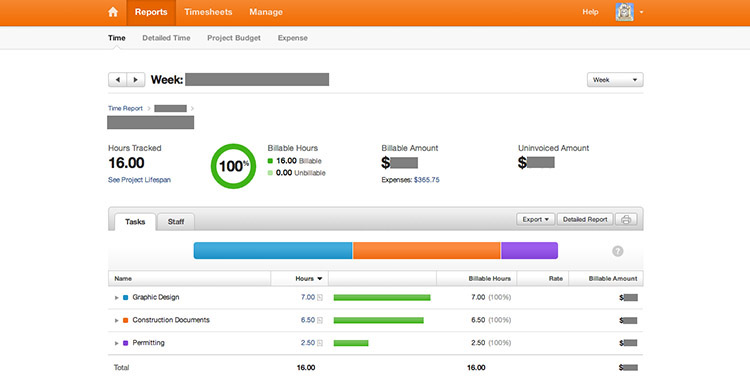Expand the Construction Documents row triangle
The image size is (750, 388).
click(x=116, y=321)
